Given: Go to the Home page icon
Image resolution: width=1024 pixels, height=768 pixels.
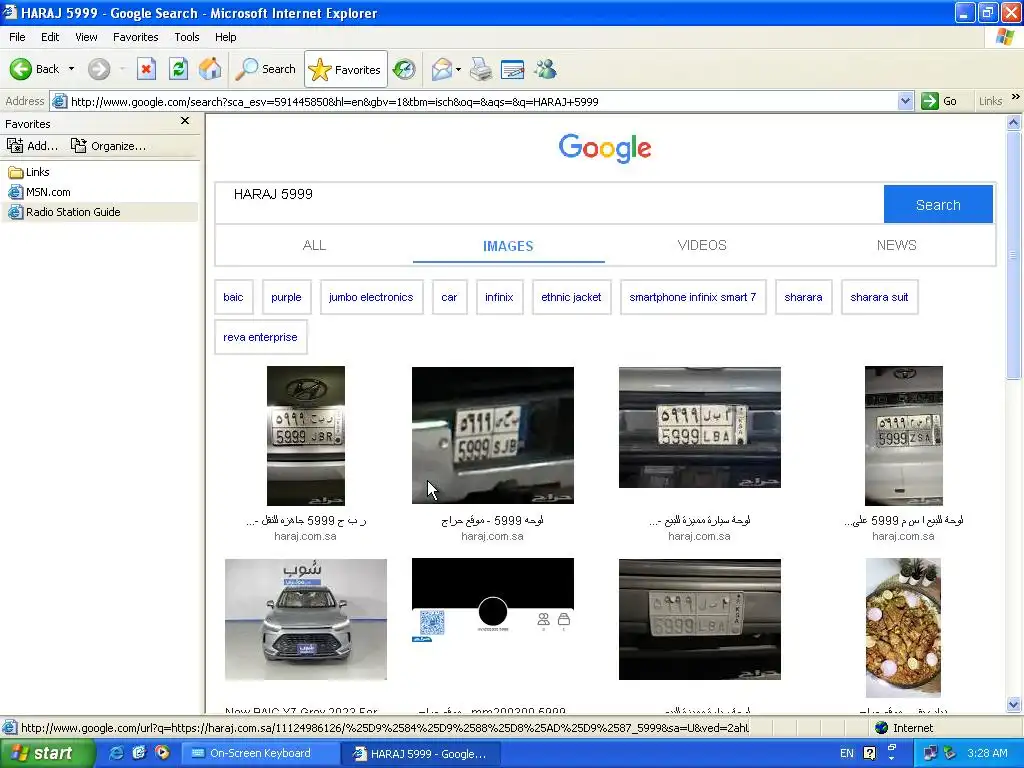Looking at the screenshot, I should click(210, 69).
